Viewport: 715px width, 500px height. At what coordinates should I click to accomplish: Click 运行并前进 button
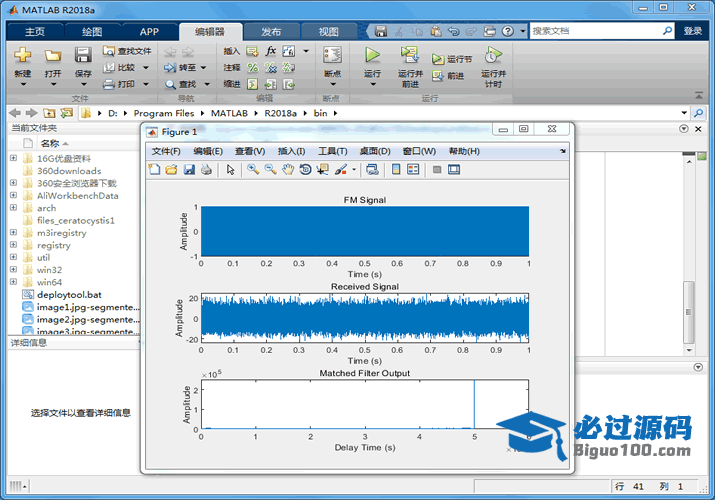pos(410,67)
